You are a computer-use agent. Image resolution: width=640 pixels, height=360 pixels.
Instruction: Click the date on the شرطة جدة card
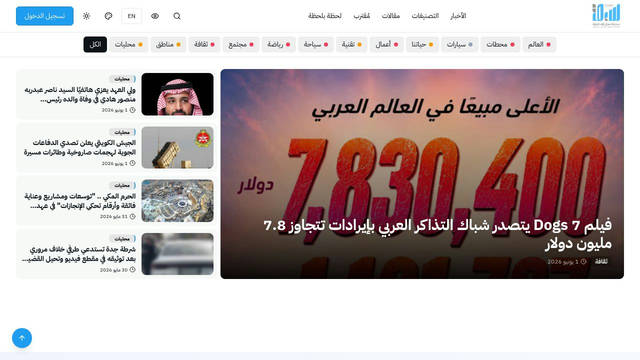114,270
